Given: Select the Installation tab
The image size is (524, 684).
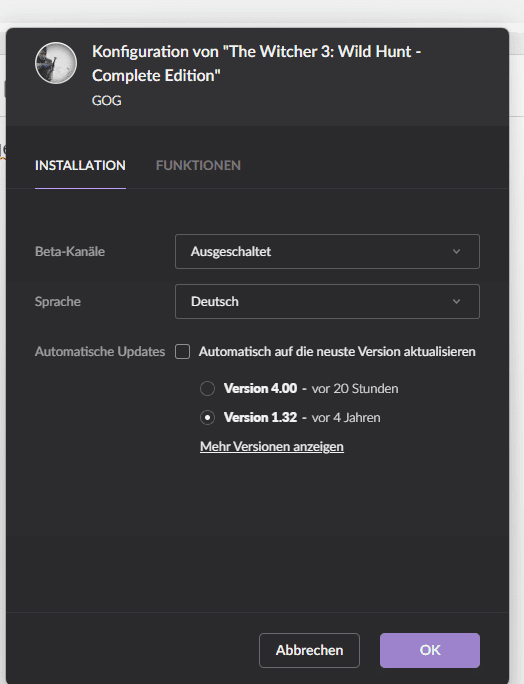Looking at the screenshot, I should pos(80,165).
